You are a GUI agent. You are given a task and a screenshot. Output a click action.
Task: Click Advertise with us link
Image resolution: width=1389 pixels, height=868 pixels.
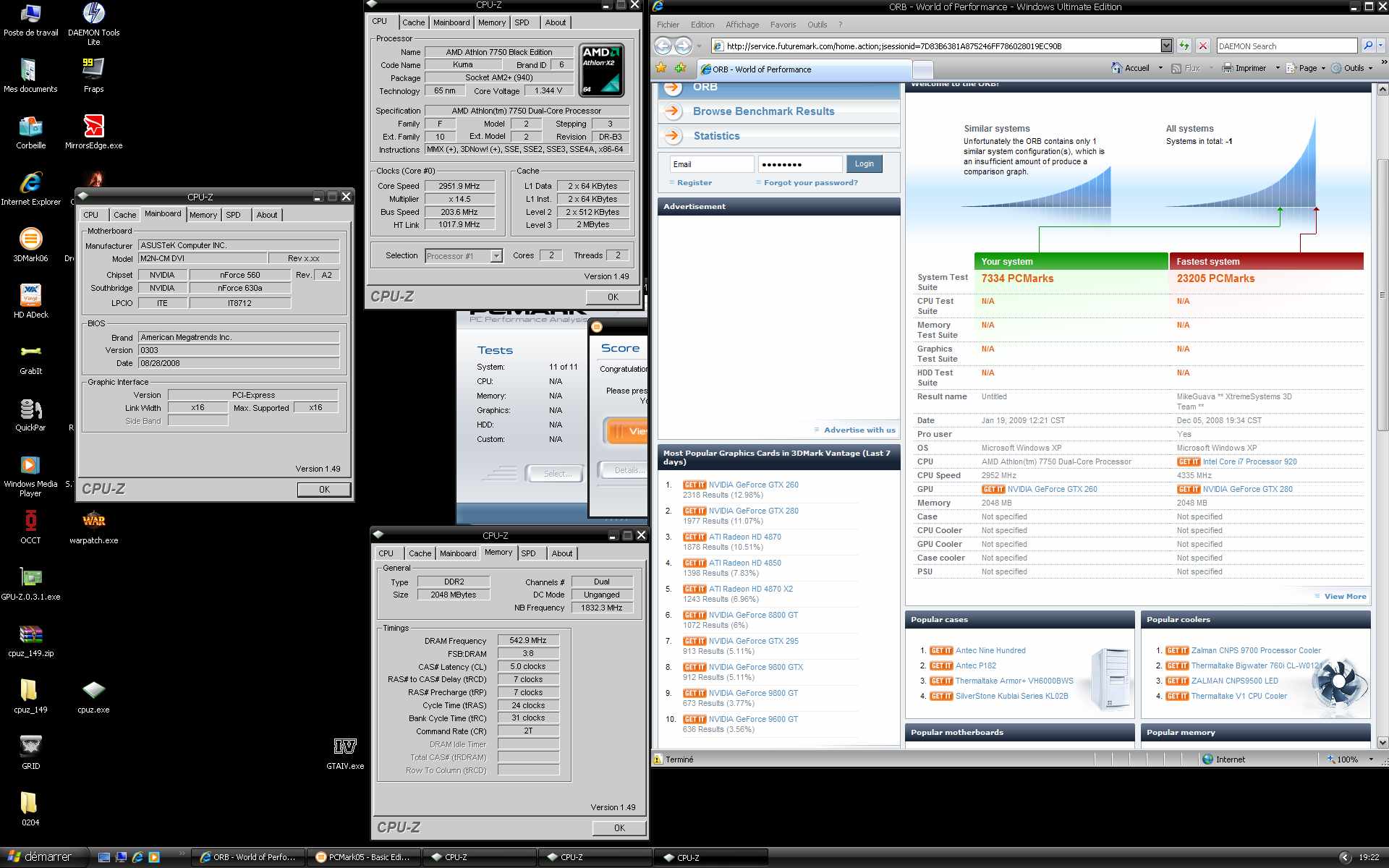859,430
